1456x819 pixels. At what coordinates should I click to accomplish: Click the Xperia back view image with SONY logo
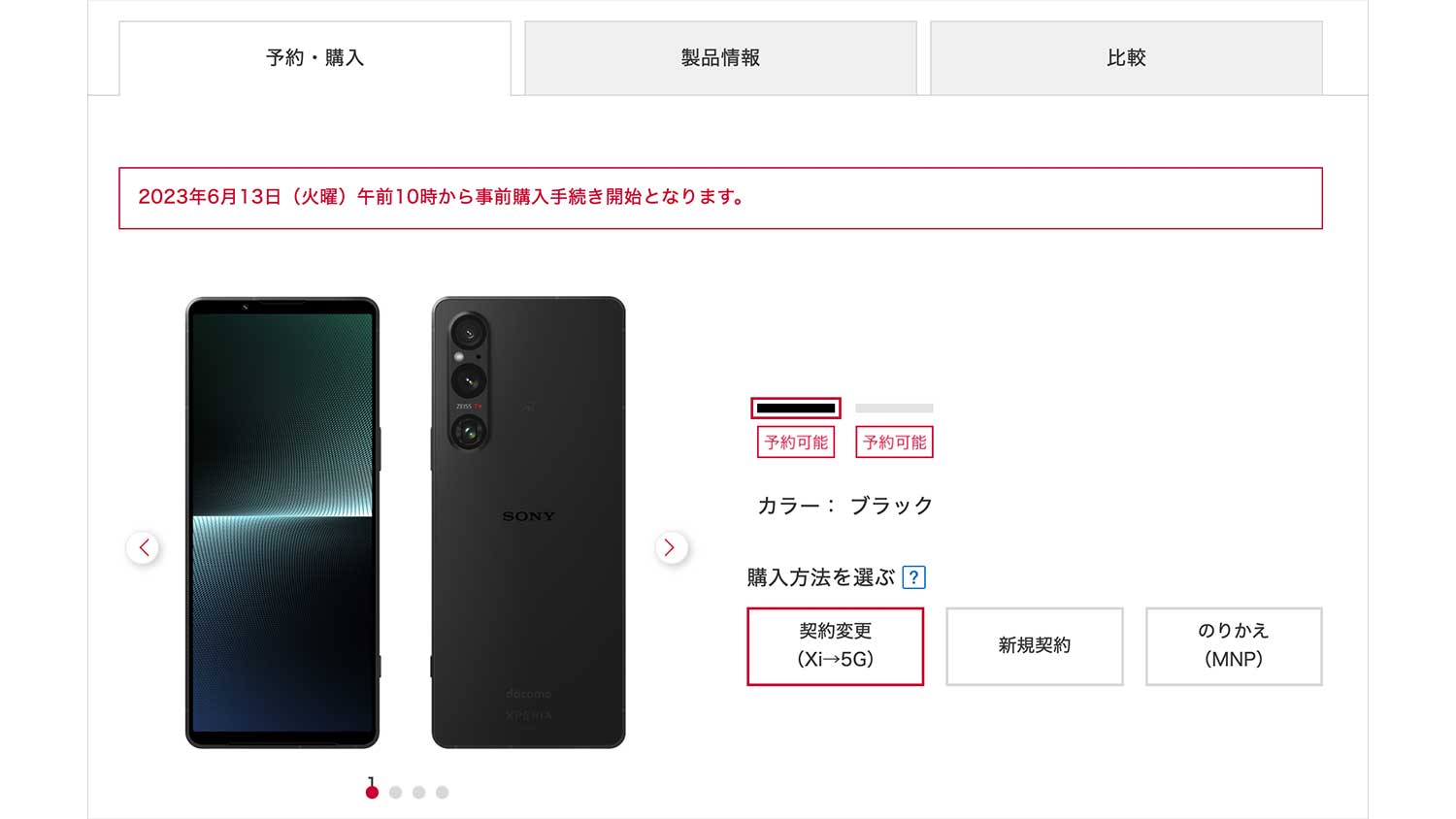(529, 522)
